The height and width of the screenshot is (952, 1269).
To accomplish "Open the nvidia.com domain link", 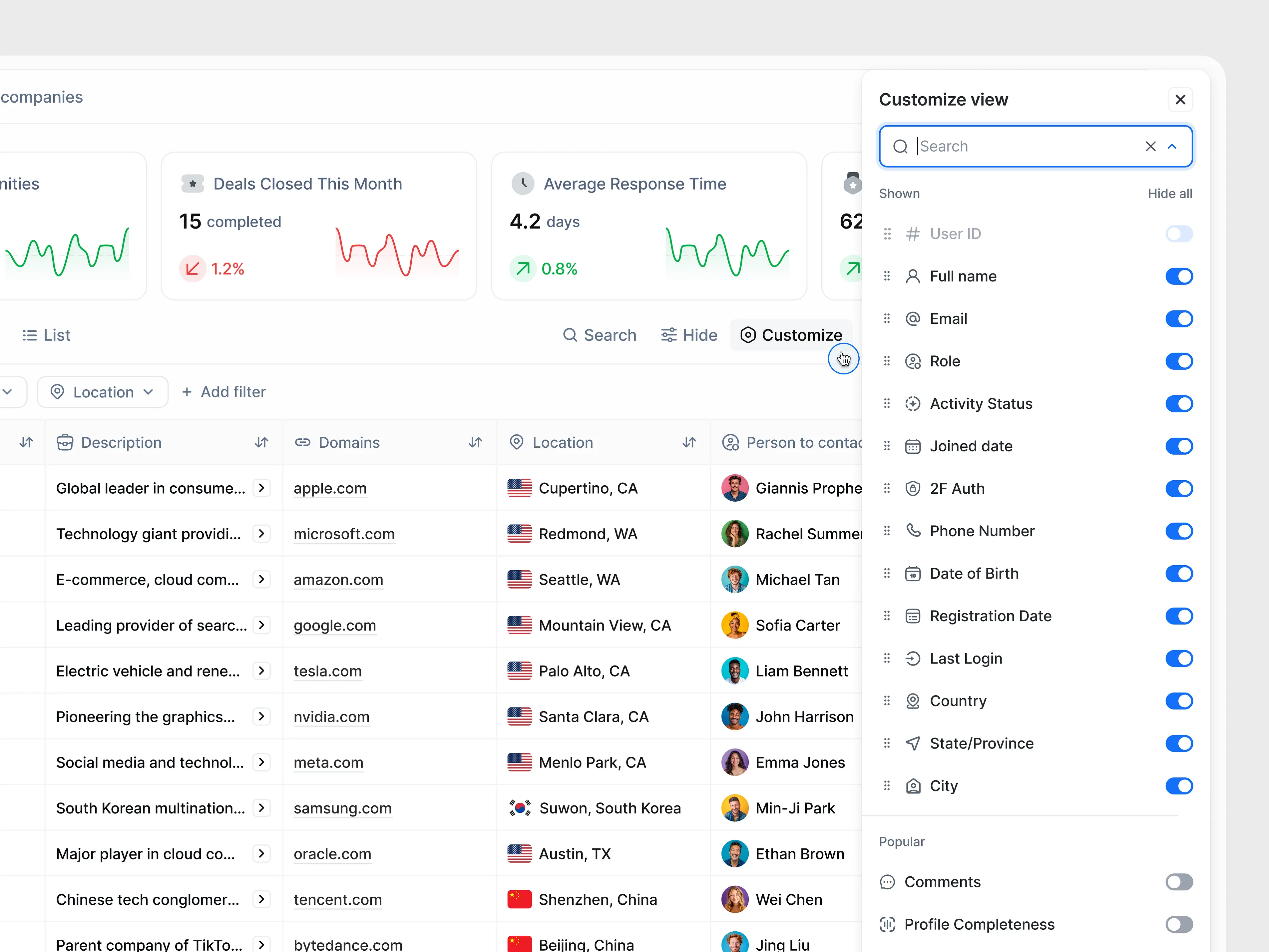I will click(x=332, y=717).
